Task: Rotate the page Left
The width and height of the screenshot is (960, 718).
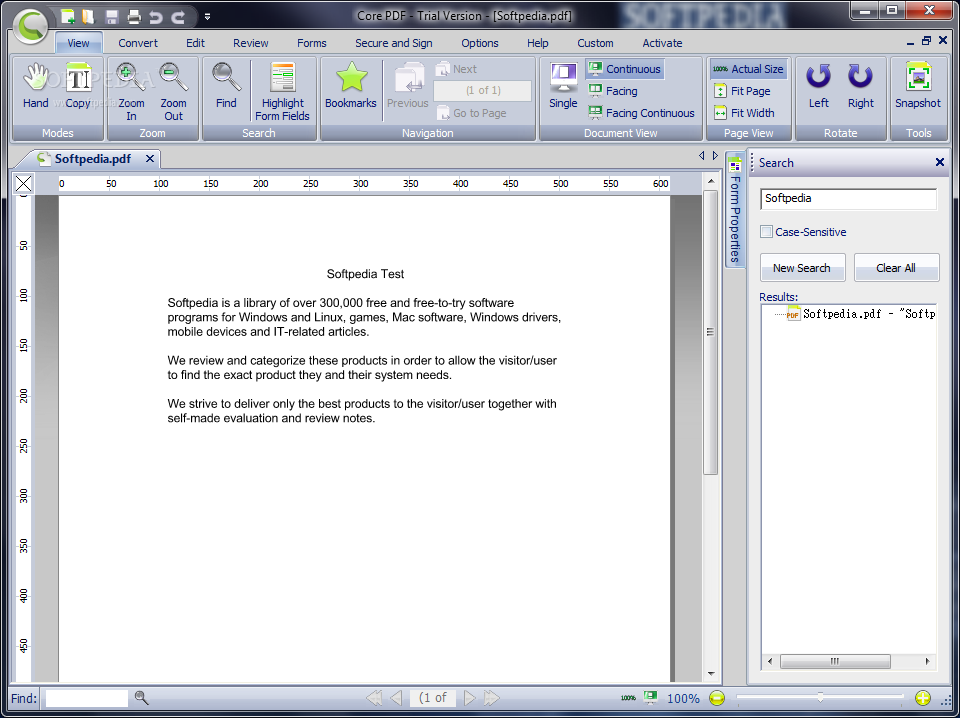Action: click(x=819, y=86)
